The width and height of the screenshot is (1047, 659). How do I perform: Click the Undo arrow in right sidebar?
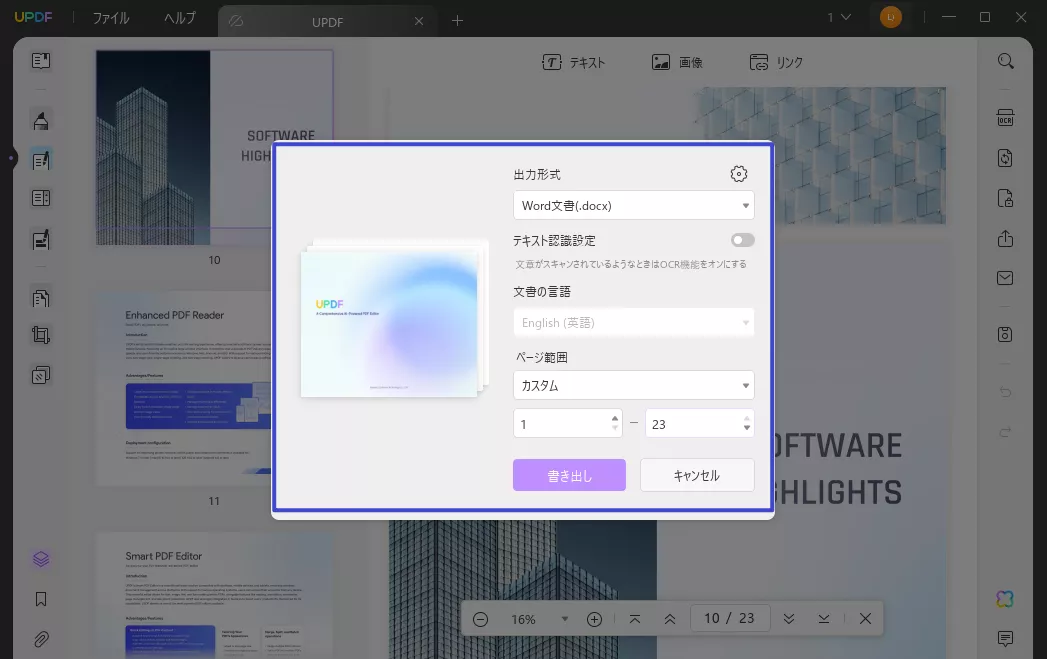pyautogui.click(x=1006, y=392)
